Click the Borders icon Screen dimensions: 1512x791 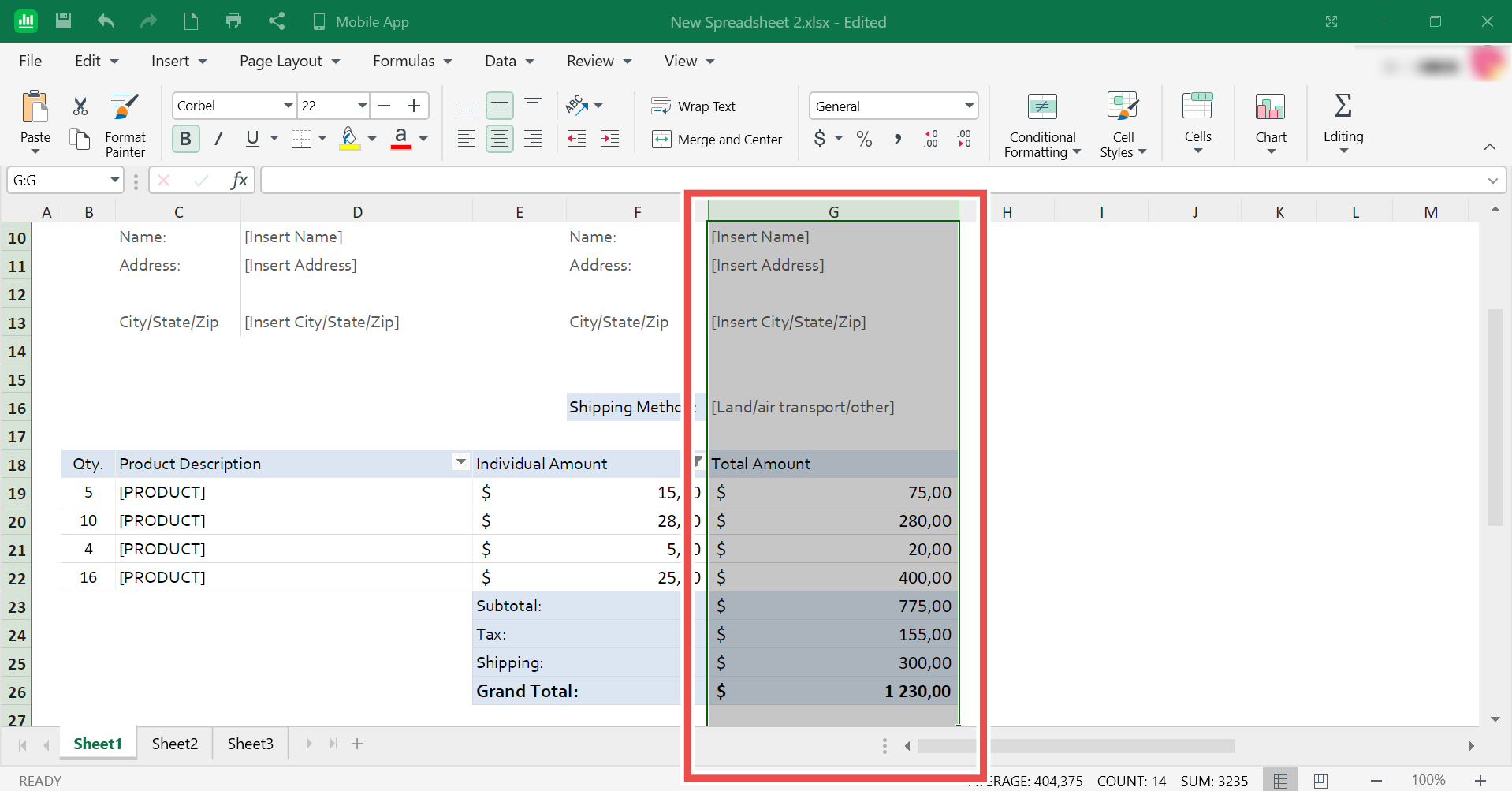point(301,139)
